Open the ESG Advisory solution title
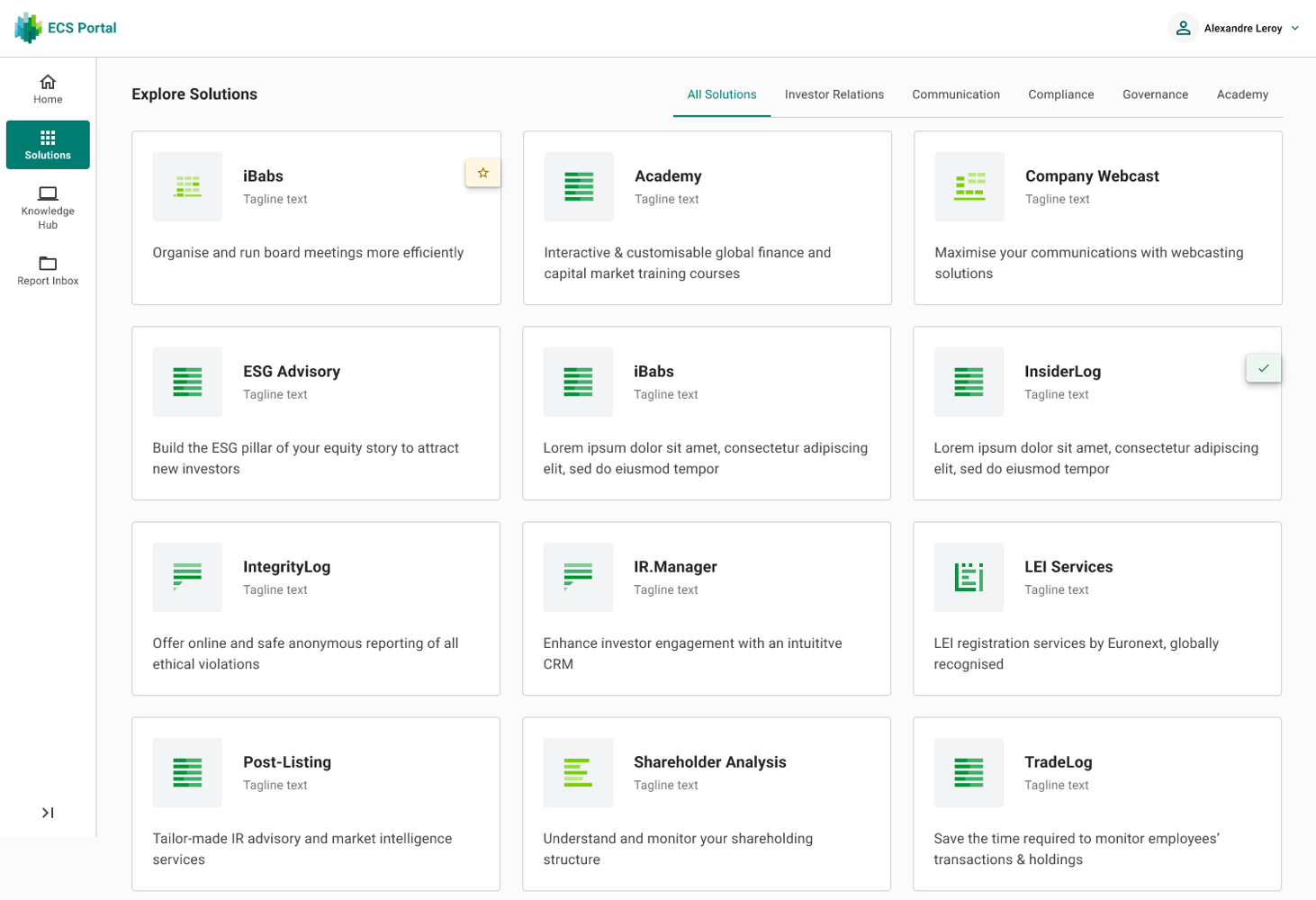Image resolution: width=1316 pixels, height=900 pixels. click(292, 372)
